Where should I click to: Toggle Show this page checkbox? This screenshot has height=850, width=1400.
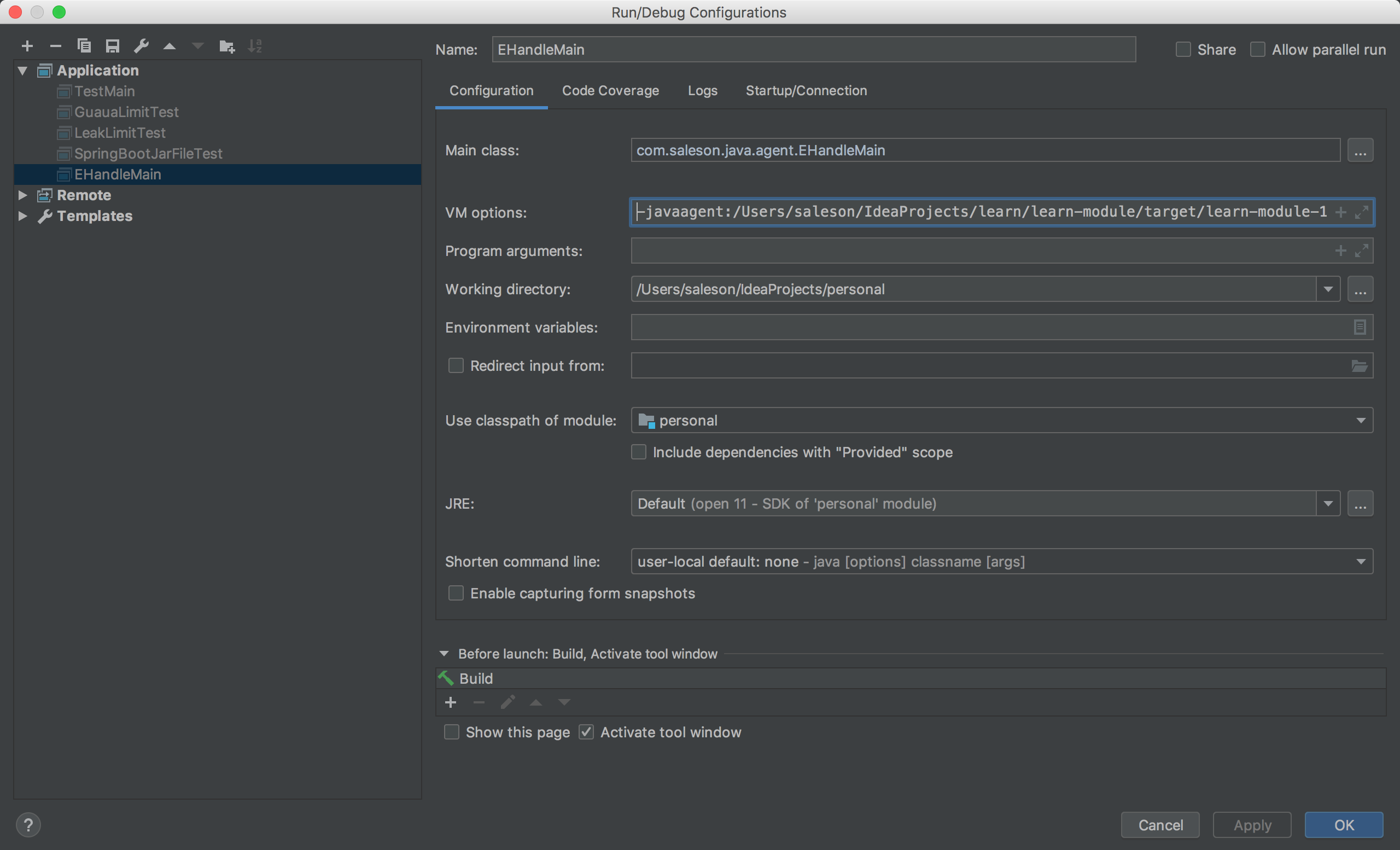[x=452, y=732]
